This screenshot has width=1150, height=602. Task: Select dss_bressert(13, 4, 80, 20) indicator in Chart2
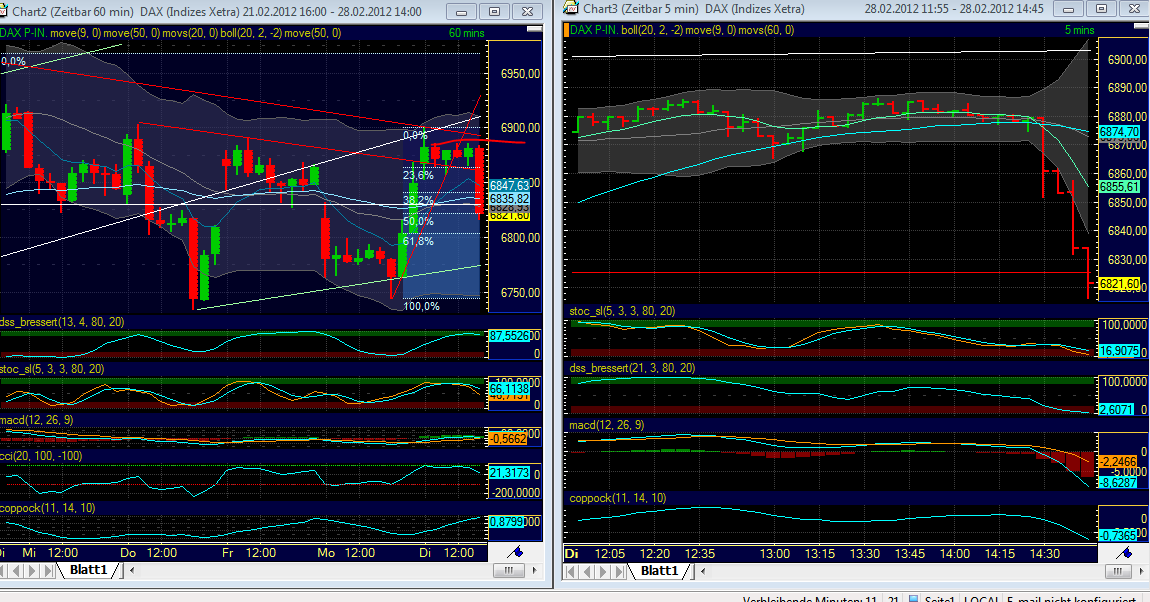click(x=62, y=322)
